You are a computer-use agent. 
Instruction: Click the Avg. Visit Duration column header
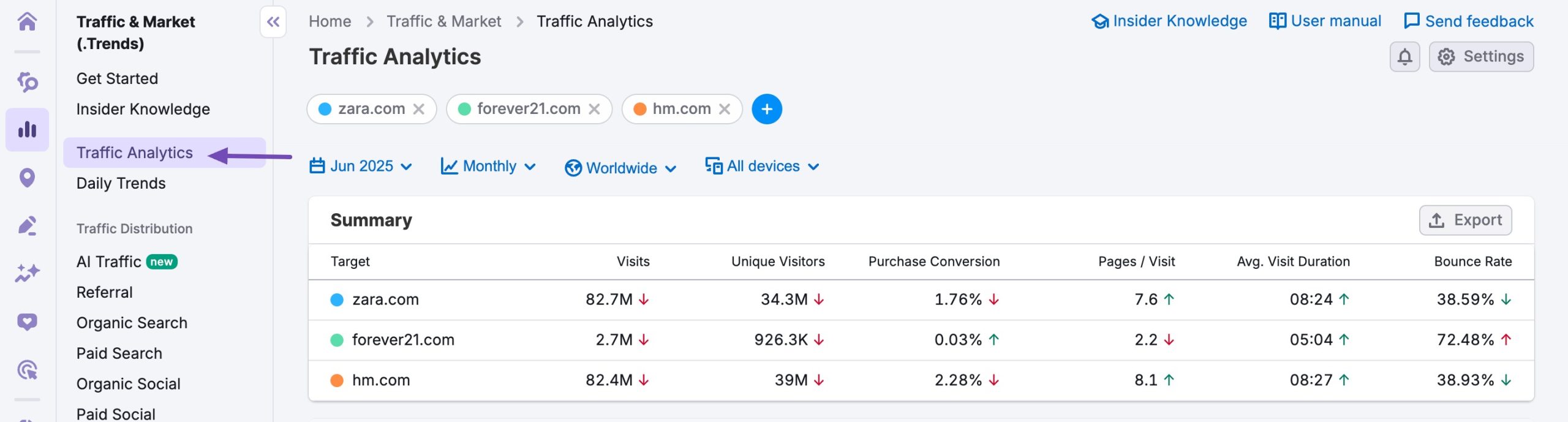coord(1294,262)
